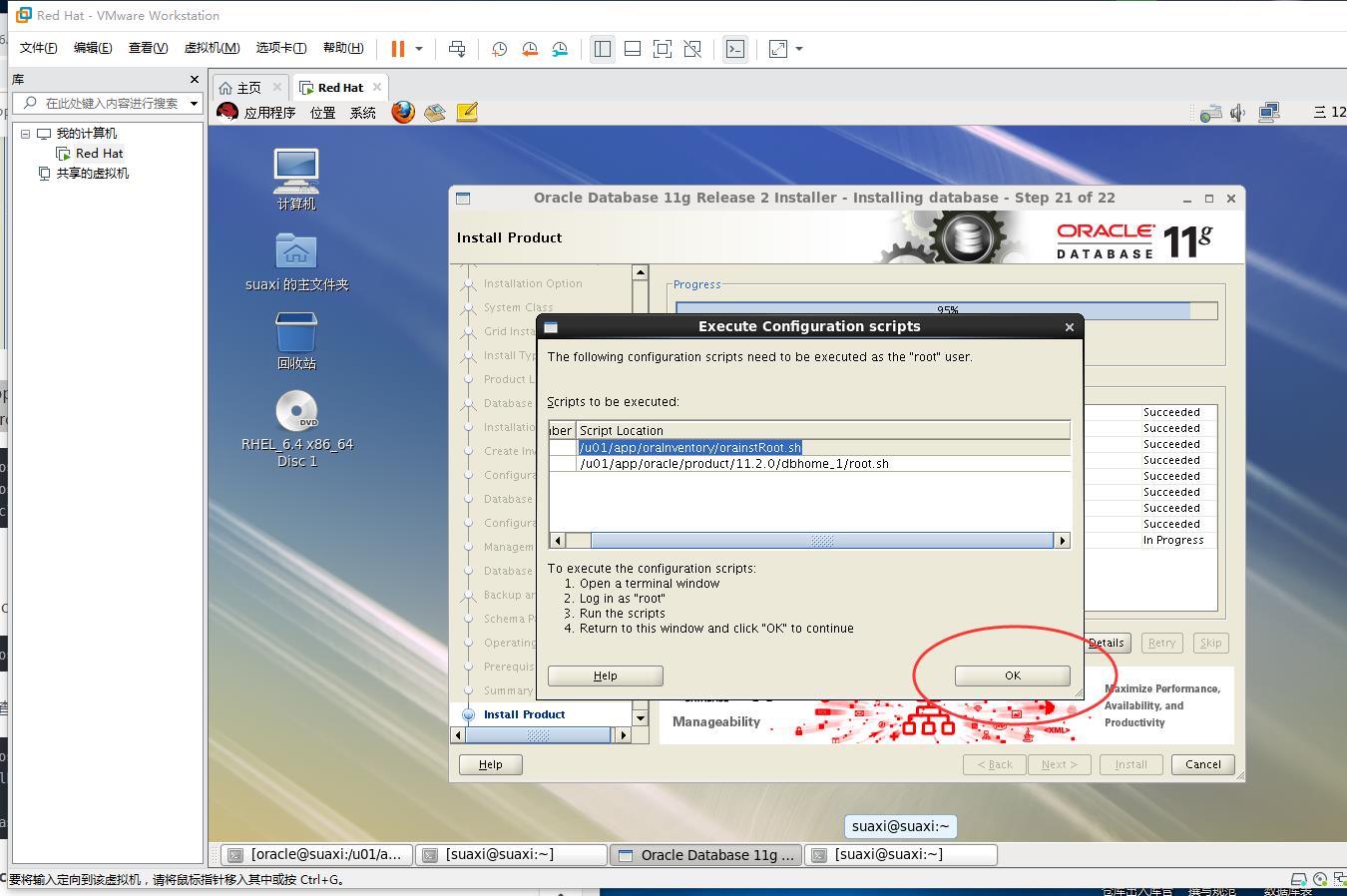This screenshot has width=1347, height=896.
Task: Click the Help button of the Oracle installer
Action: (x=491, y=764)
